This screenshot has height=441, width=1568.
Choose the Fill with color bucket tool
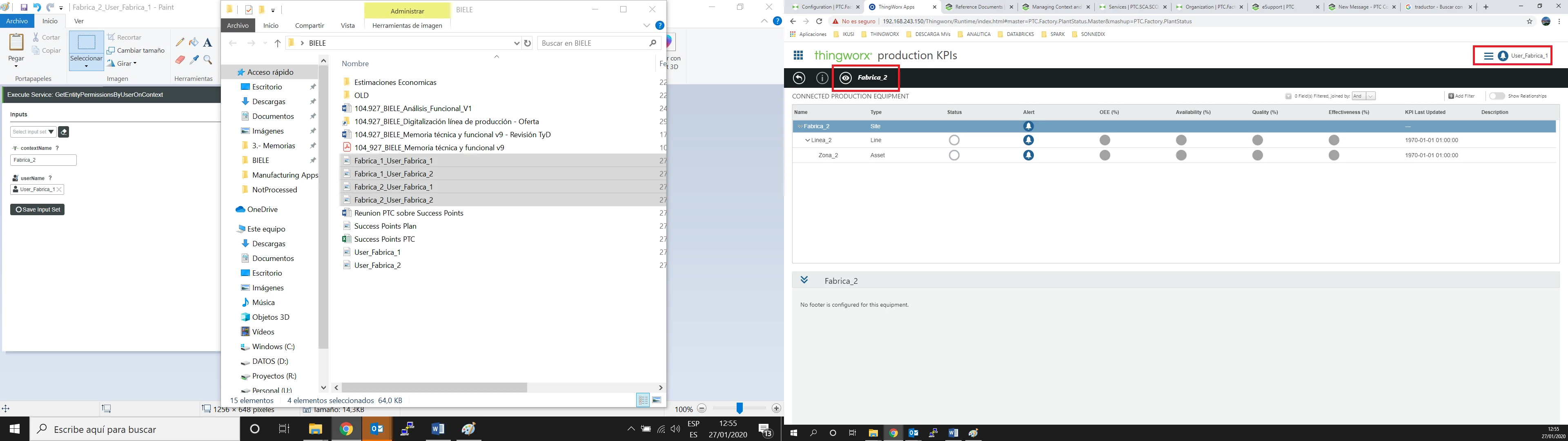[x=194, y=42]
